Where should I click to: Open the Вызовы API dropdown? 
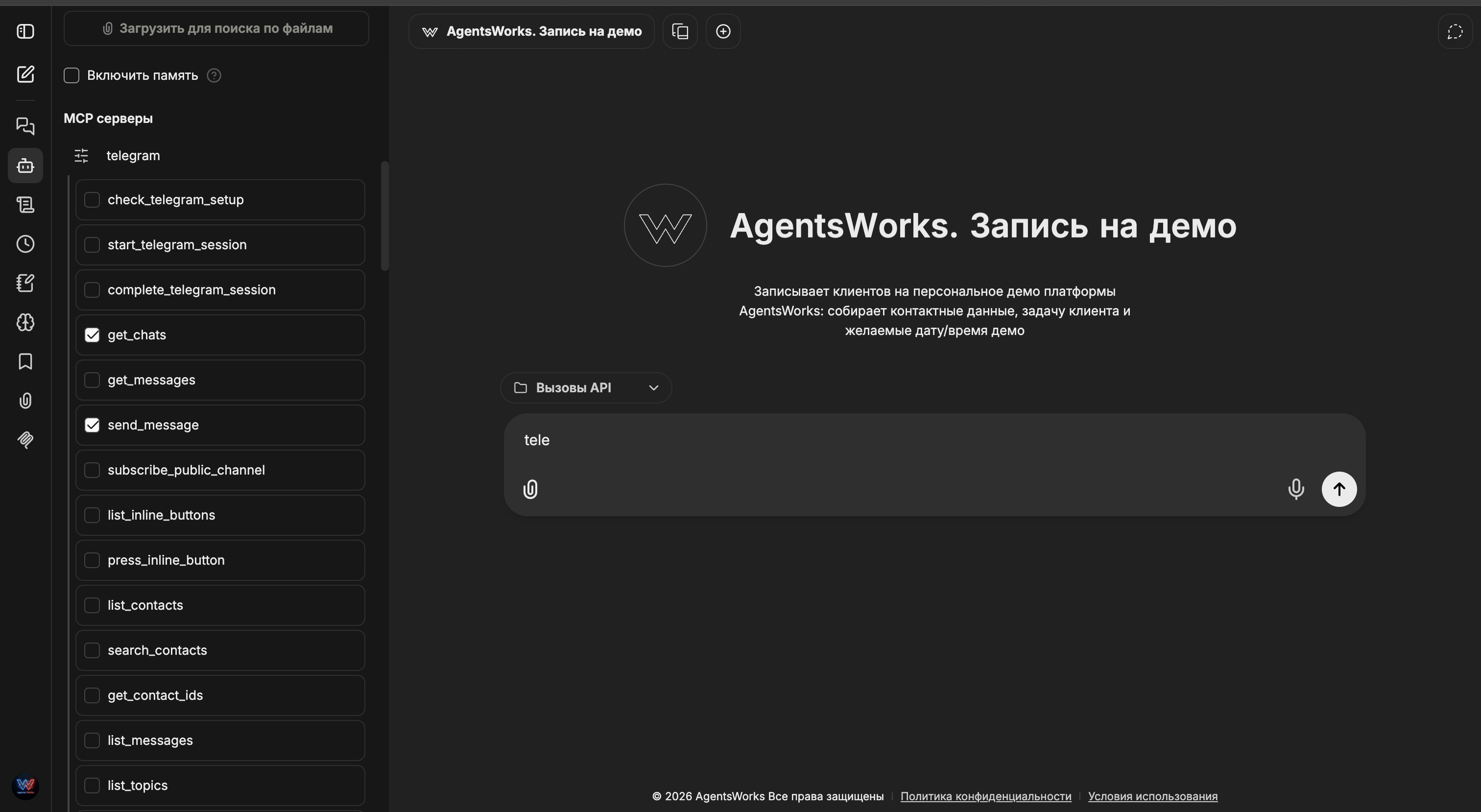pyautogui.click(x=586, y=387)
